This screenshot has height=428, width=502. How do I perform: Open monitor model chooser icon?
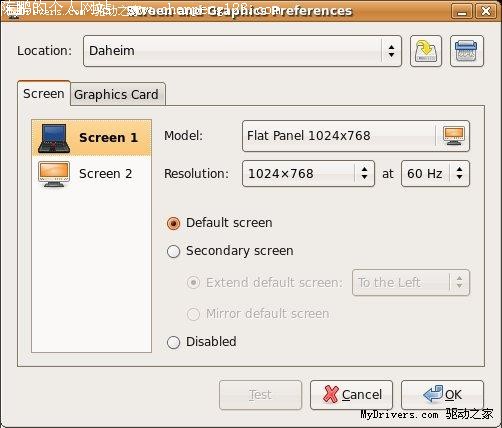click(x=453, y=136)
